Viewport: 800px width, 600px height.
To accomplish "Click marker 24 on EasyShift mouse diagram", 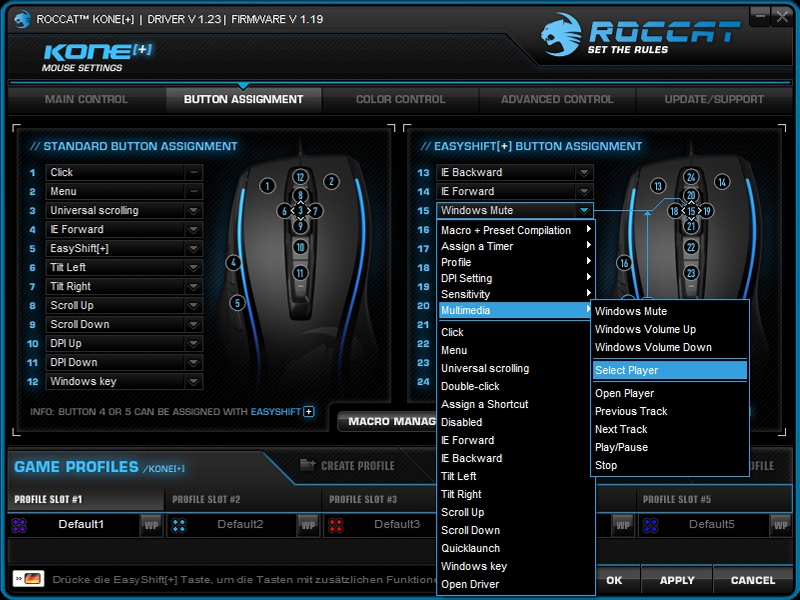I will pyautogui.click(x=691, y=177).
